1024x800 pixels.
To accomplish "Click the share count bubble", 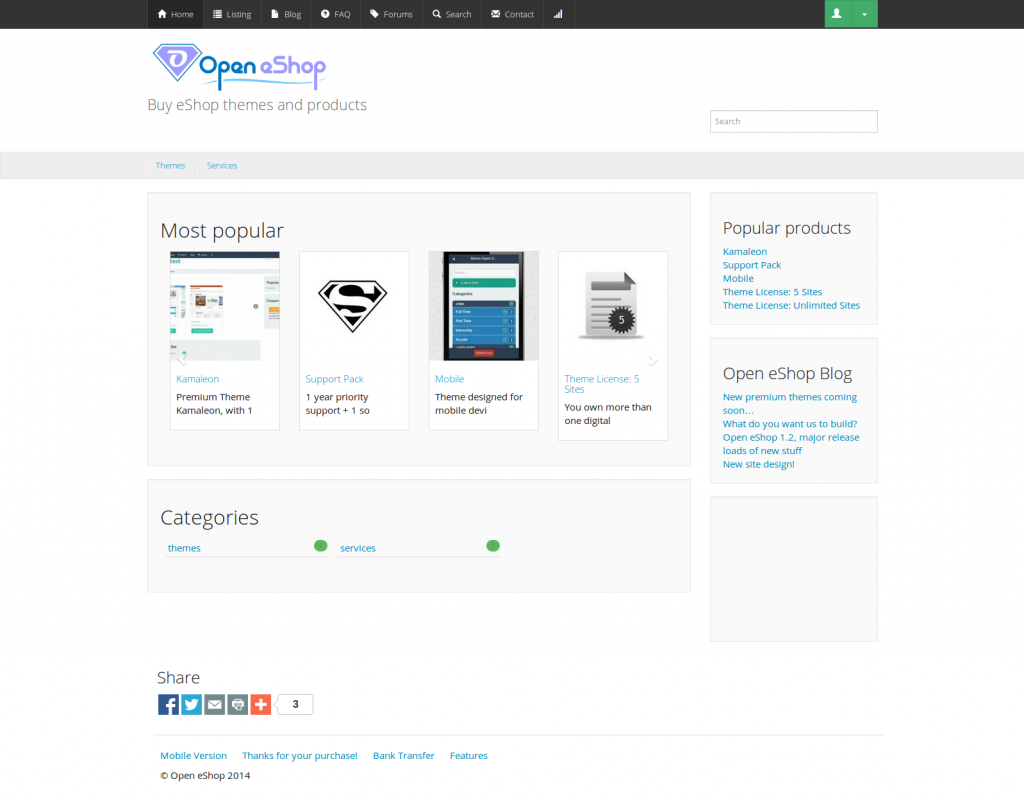I will point(295,705).
